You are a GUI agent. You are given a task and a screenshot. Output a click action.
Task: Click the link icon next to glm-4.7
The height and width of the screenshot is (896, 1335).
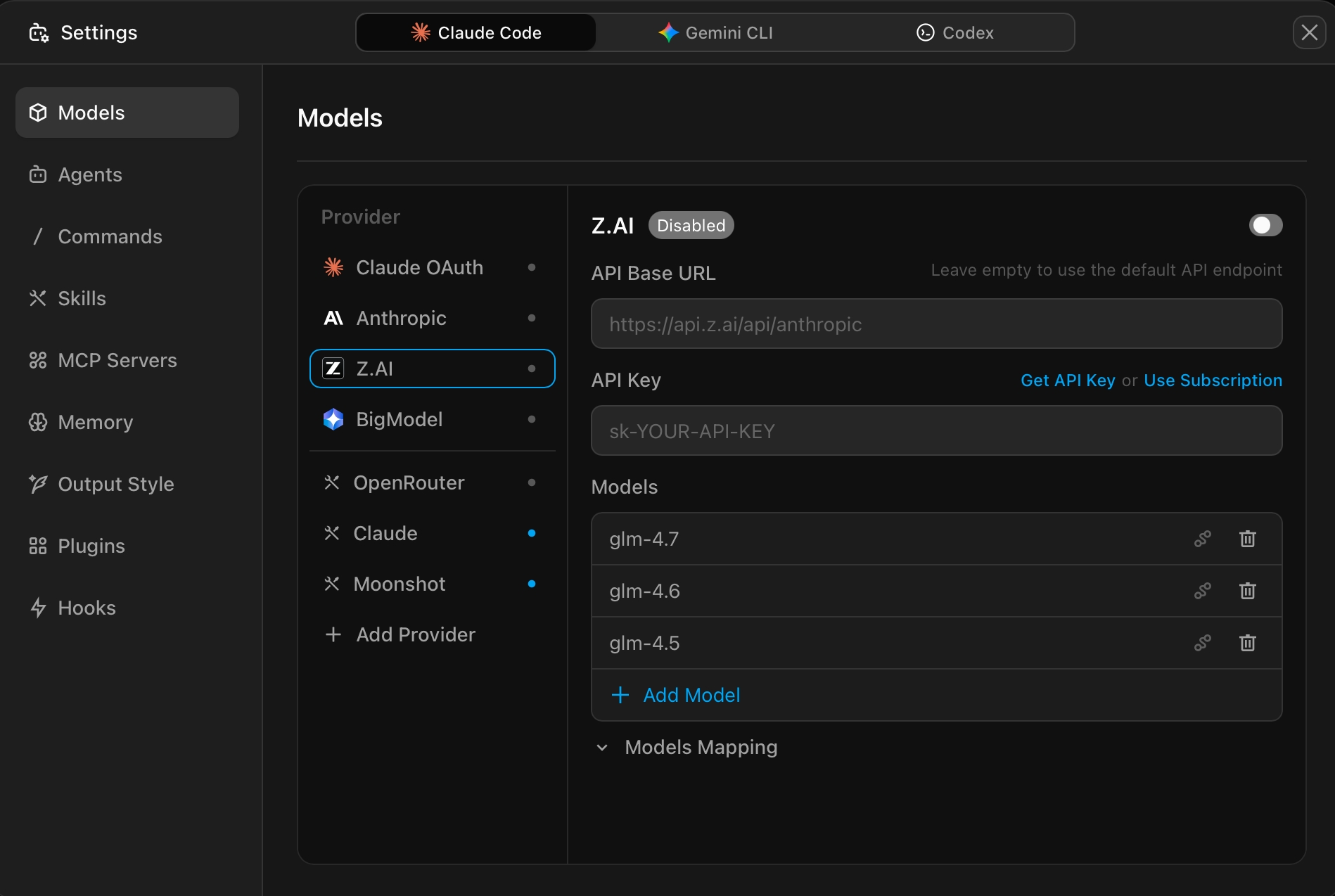[1202, 539]
